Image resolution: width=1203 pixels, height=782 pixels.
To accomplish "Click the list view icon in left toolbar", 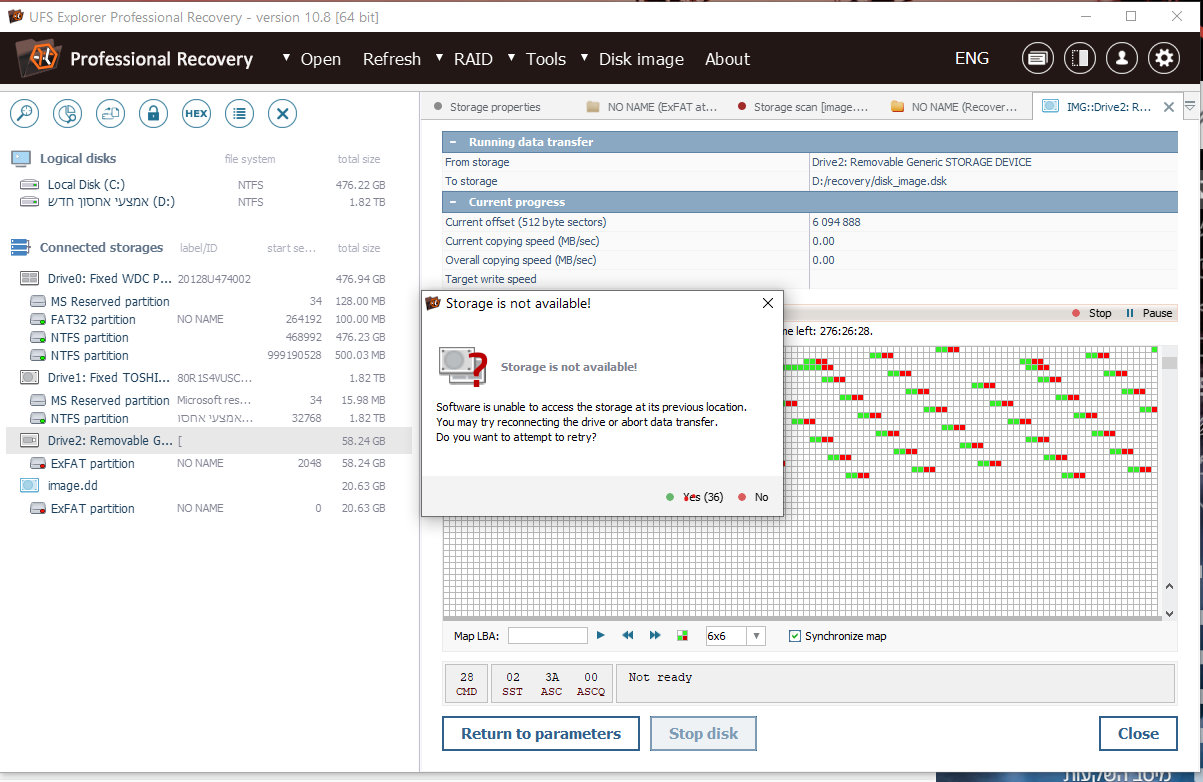I will coord(239,113).
